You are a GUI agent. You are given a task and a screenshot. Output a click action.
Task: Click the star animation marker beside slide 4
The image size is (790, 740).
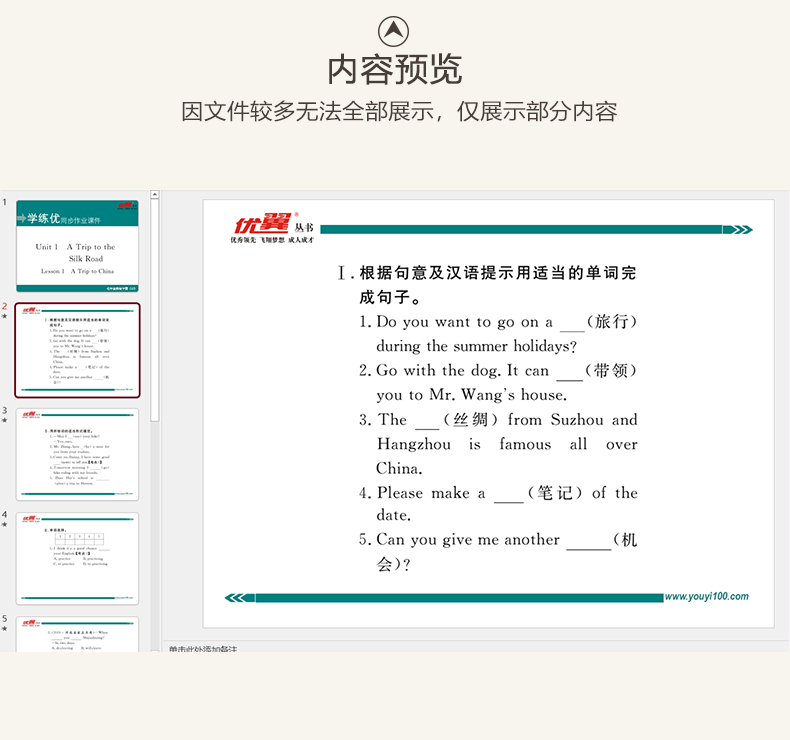point(5,525)
